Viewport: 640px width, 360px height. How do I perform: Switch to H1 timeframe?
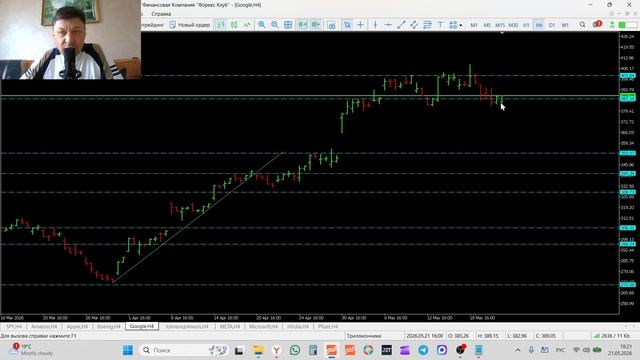526,25
